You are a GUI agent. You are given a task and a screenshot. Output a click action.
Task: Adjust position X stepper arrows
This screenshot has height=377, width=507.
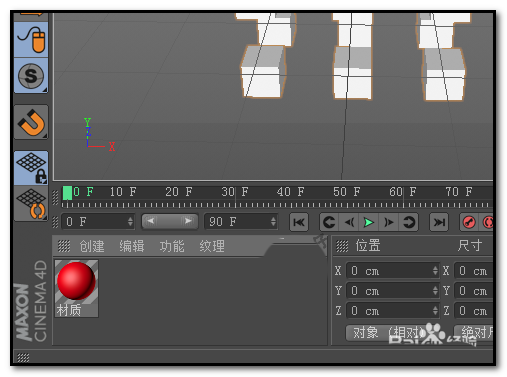(x=435, y=271)
